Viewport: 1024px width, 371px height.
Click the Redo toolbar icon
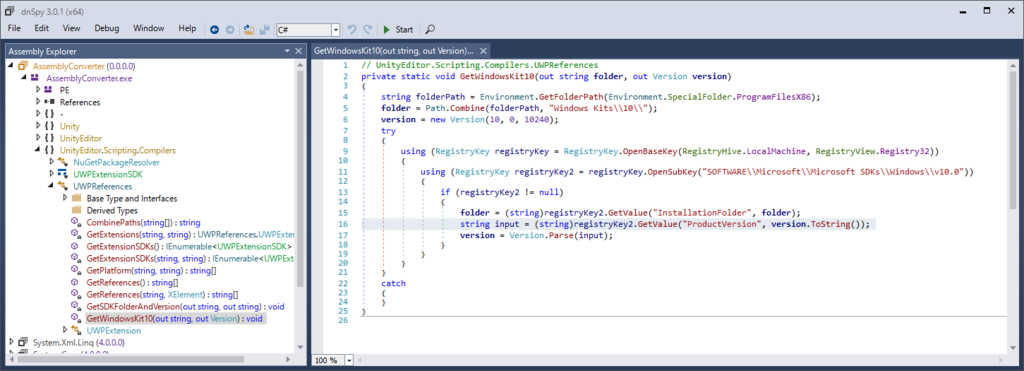coord(368,29)
